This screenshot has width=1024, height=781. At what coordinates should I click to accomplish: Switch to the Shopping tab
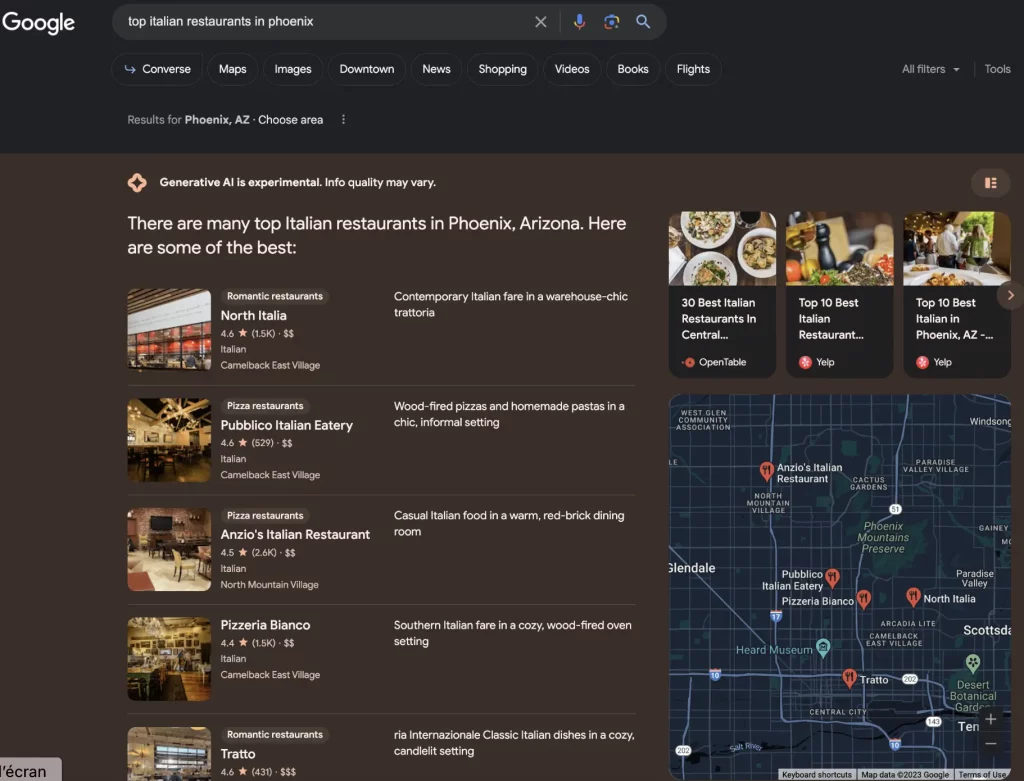pos(502,69)
